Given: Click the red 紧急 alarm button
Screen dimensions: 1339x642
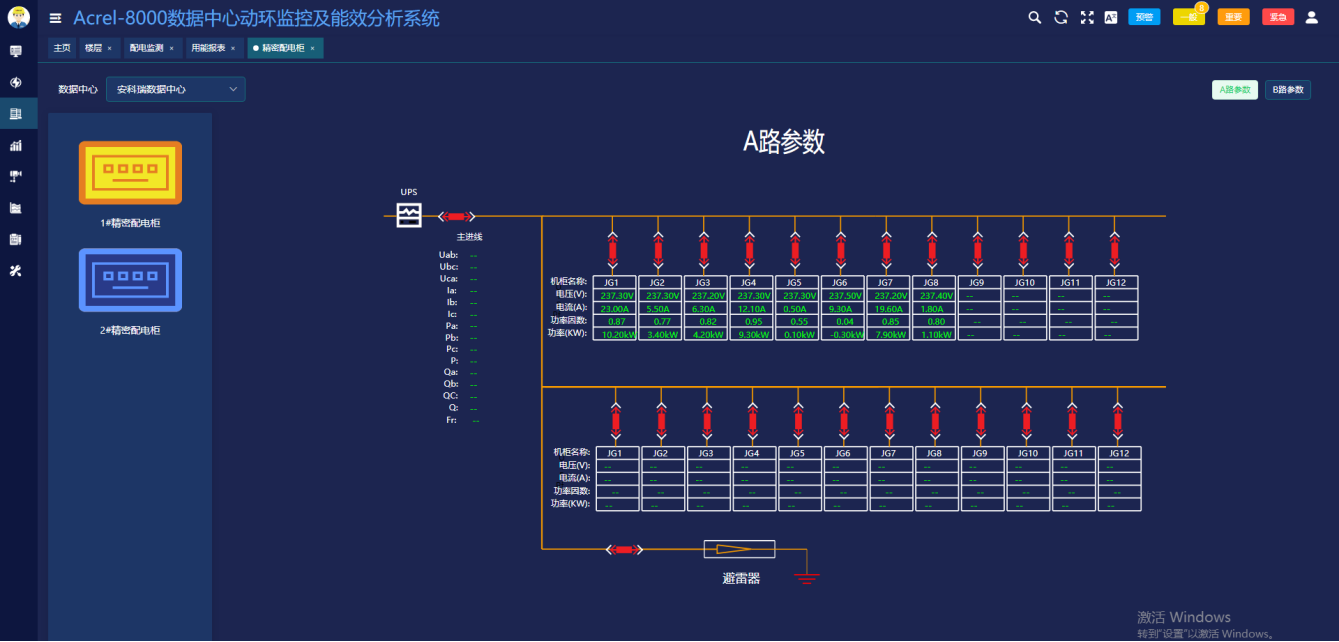Looking at the screenshot, I should (1278, 17).
